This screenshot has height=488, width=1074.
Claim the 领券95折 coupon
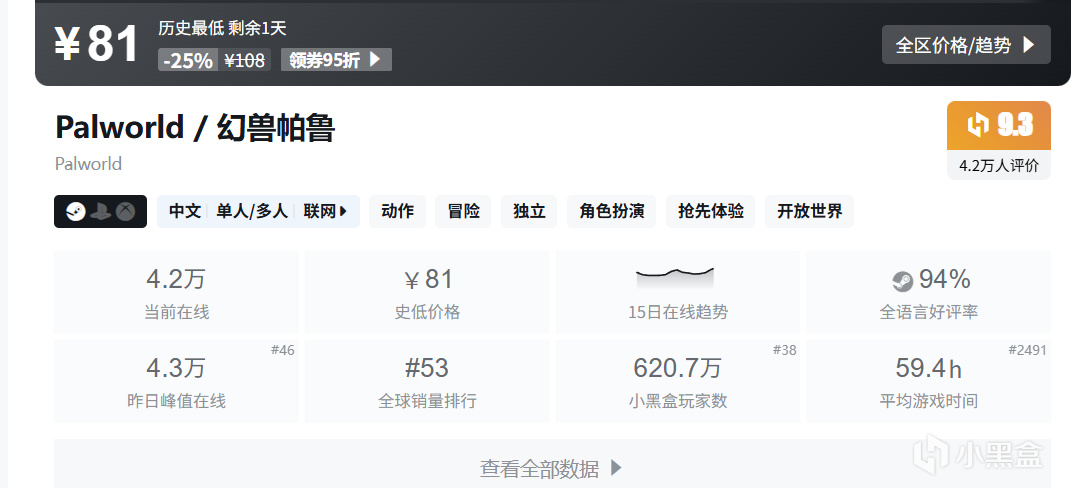click(336, 60)
